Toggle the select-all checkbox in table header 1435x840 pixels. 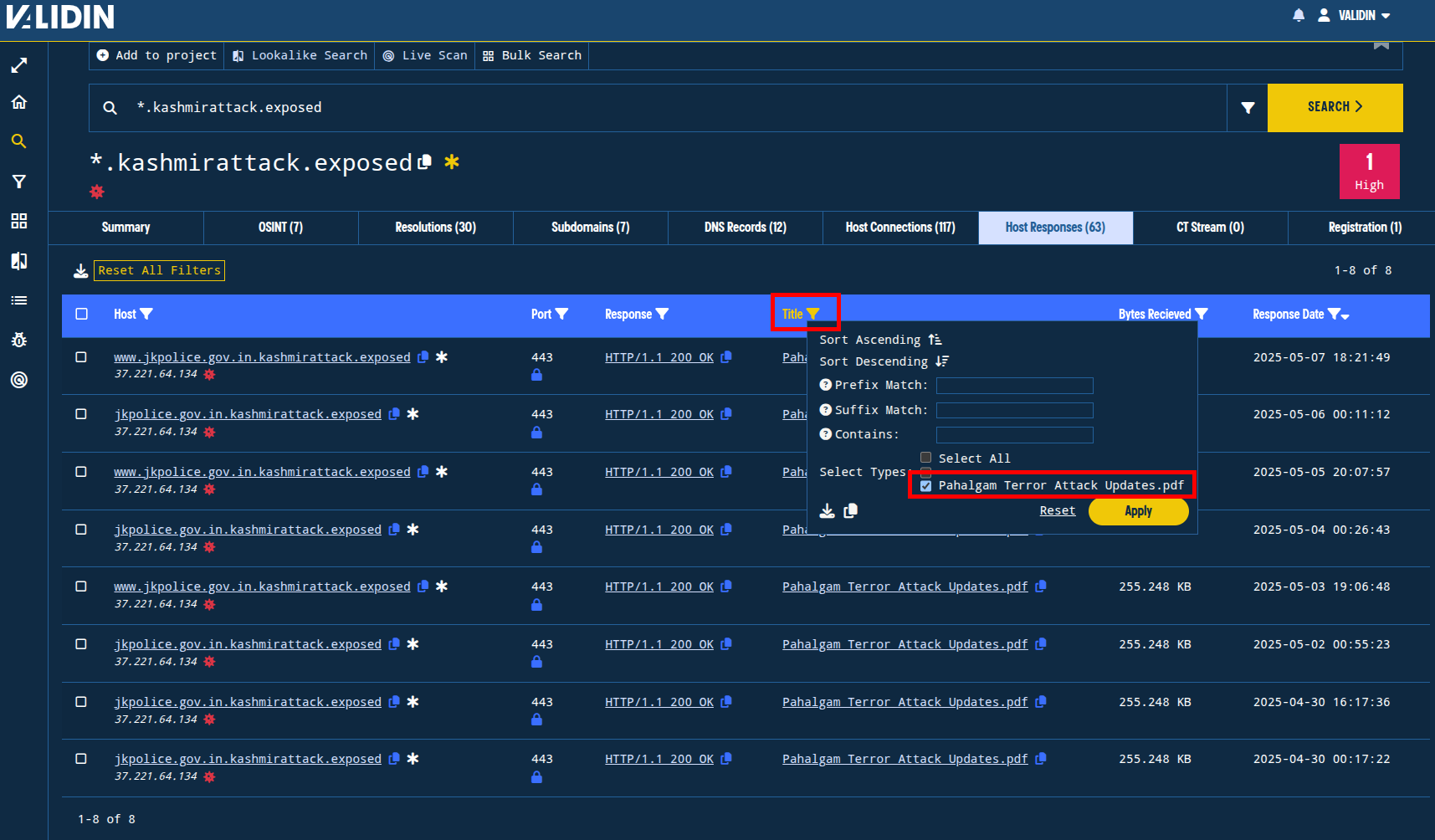pyautogui.click(x=81, y=314)
